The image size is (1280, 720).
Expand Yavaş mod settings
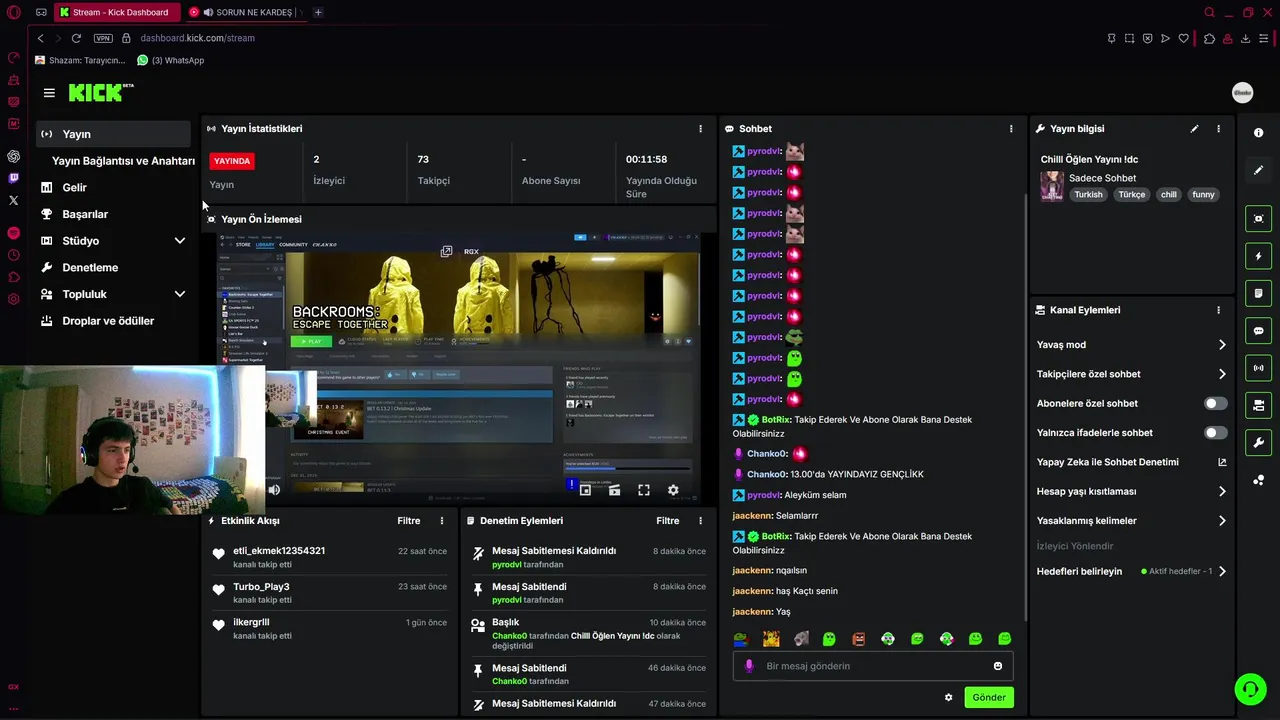point(1222,345)
